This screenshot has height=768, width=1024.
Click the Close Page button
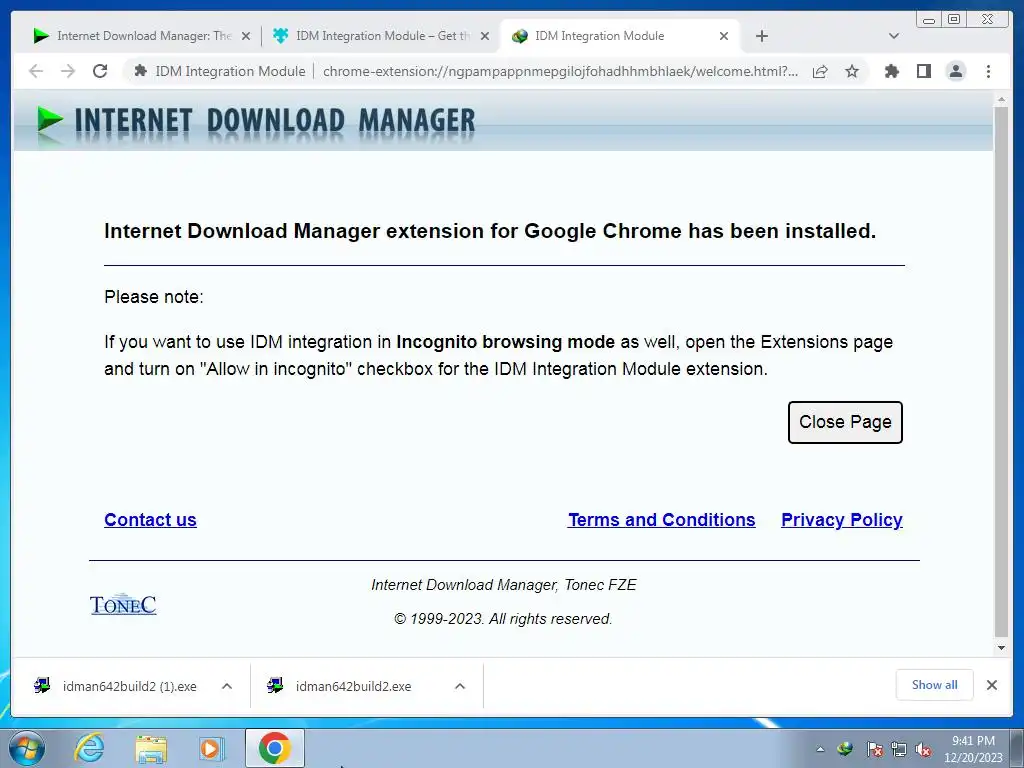point(845,423)
